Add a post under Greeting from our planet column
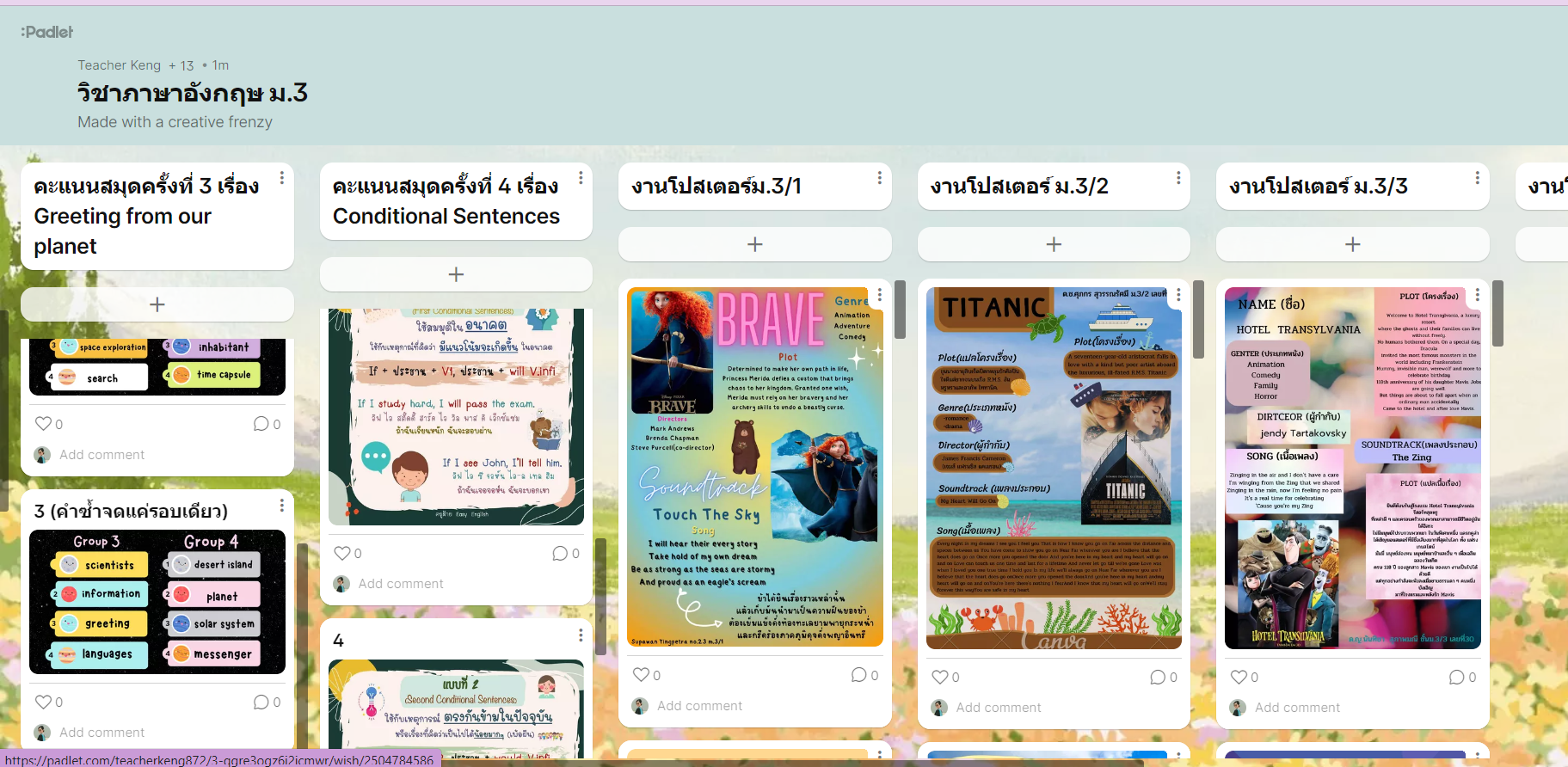The image size is (1568, 767). [x=157, y=304]
